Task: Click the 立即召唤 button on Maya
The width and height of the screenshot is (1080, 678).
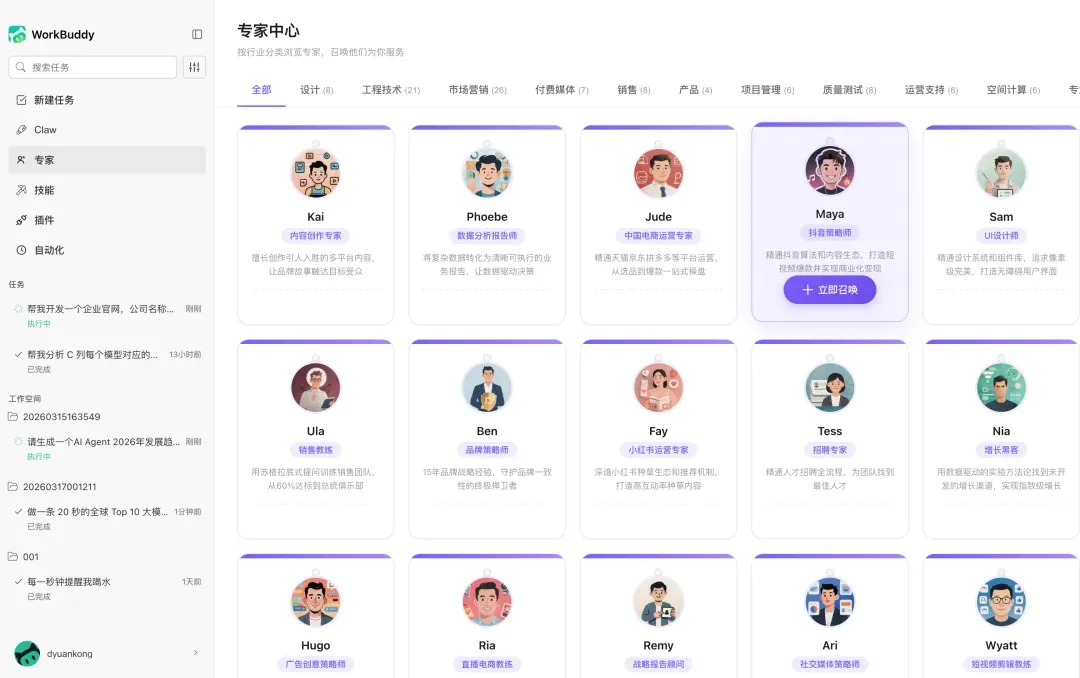Action: [x=829, y=290]
